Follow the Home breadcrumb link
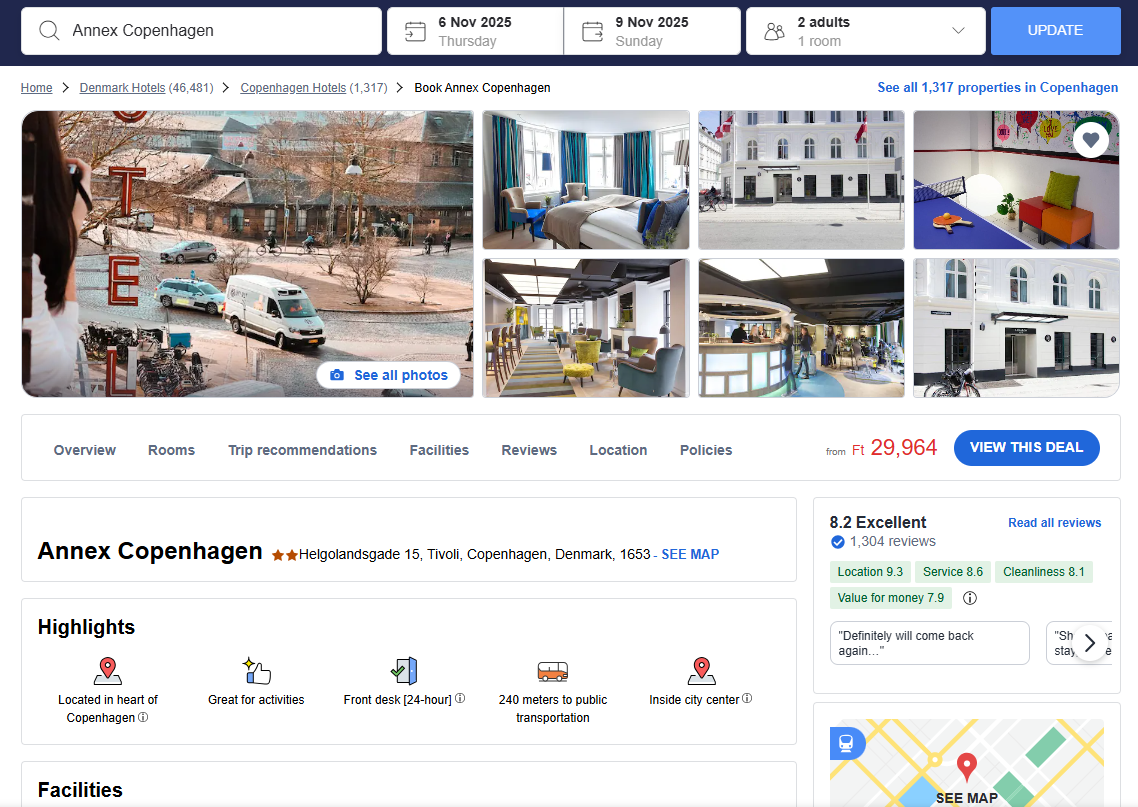The width and height of the screenshot is (1138, 807). (36, 88)
